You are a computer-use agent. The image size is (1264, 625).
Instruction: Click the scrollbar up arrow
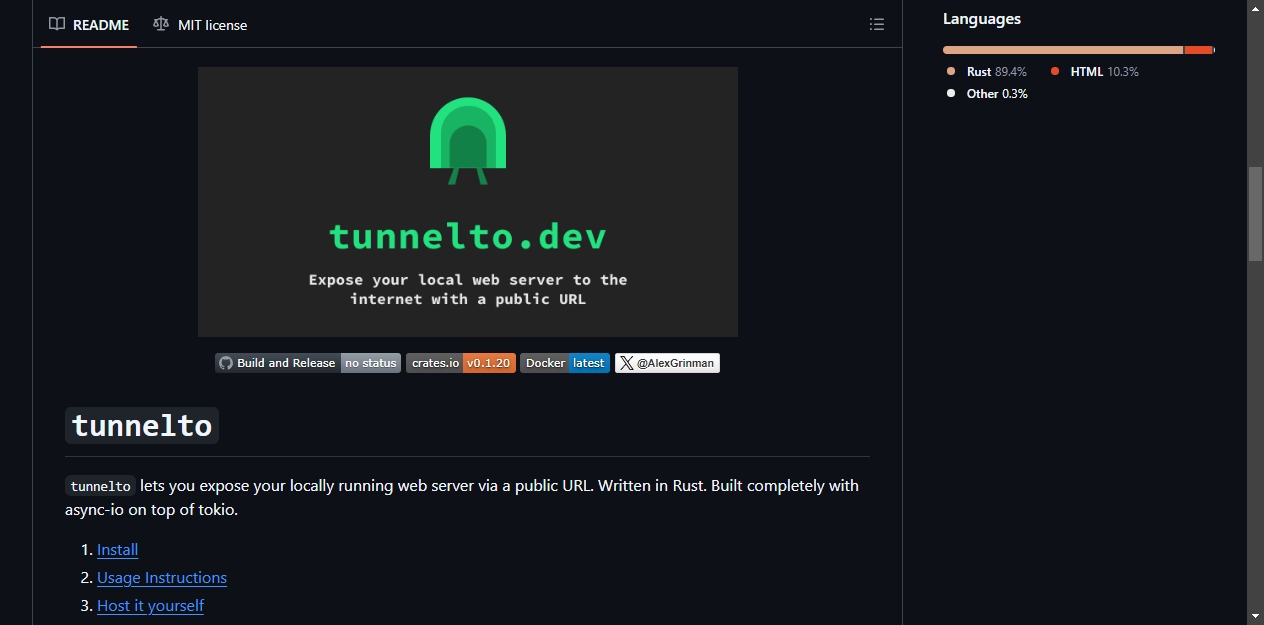coord(1255,8)
